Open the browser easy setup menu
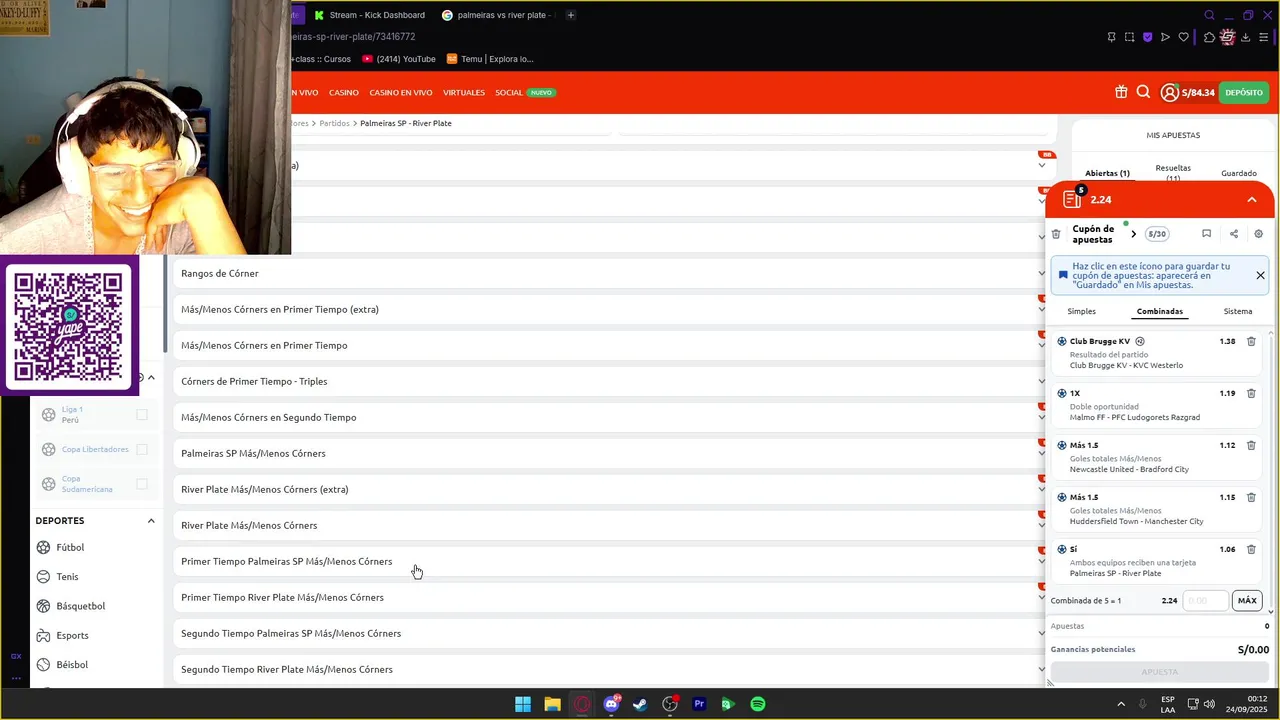The height and width of the screenshot is (720, 1280). point(1264,37)
